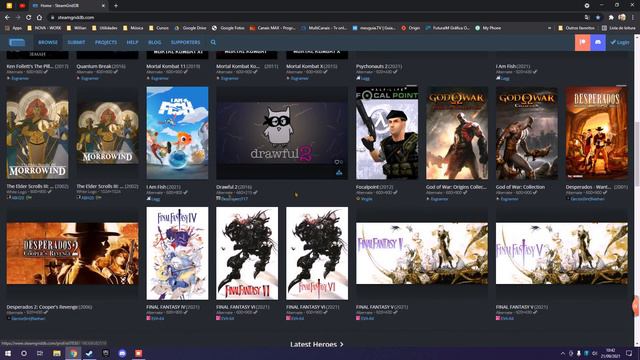Viewport: 640px width, 360px height.
Task: Click the Windows Start button
Action: (x=7, y=353)
